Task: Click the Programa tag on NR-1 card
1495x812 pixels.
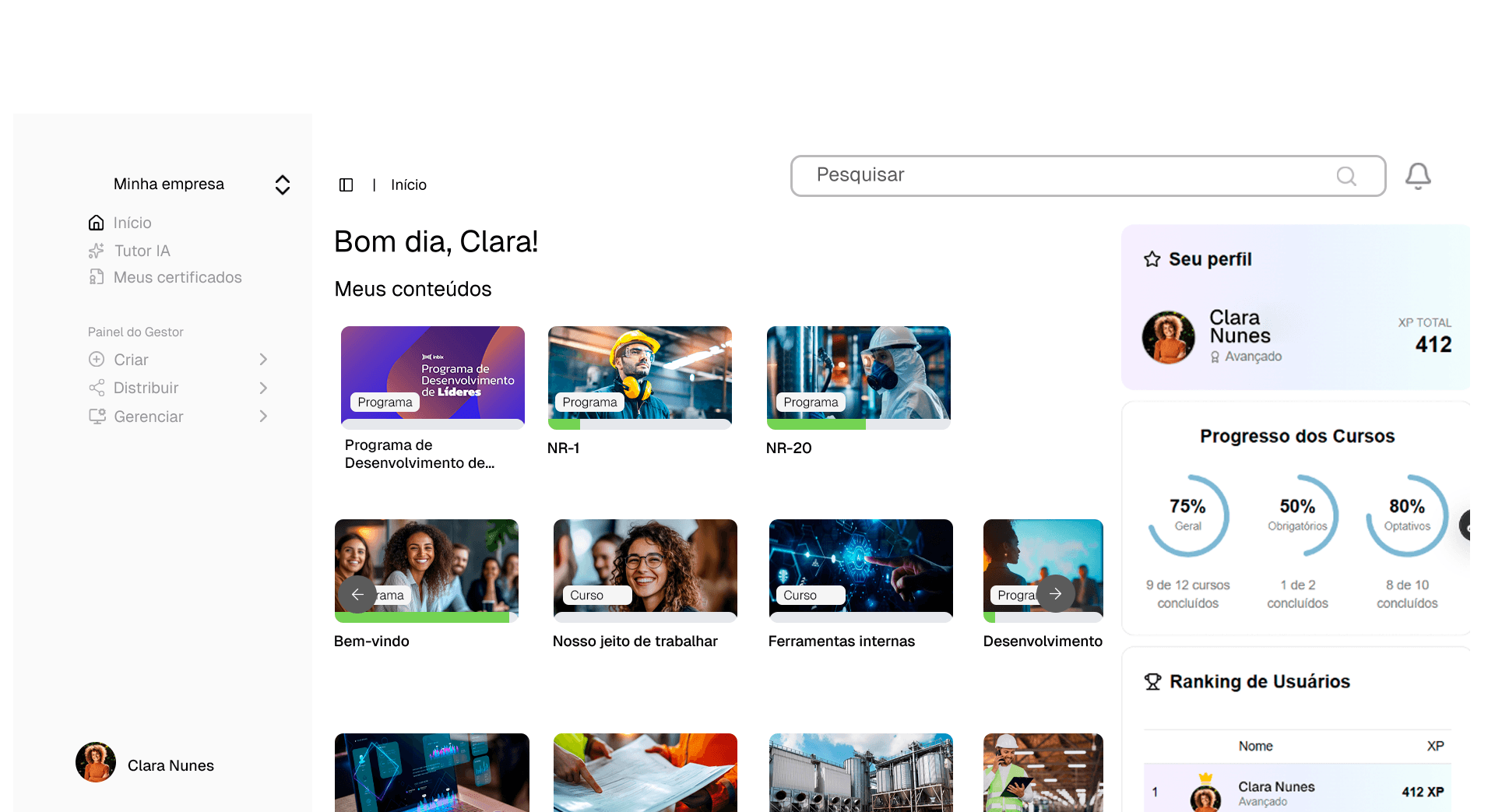Action: pyautogui.click(x=590, y=402)
